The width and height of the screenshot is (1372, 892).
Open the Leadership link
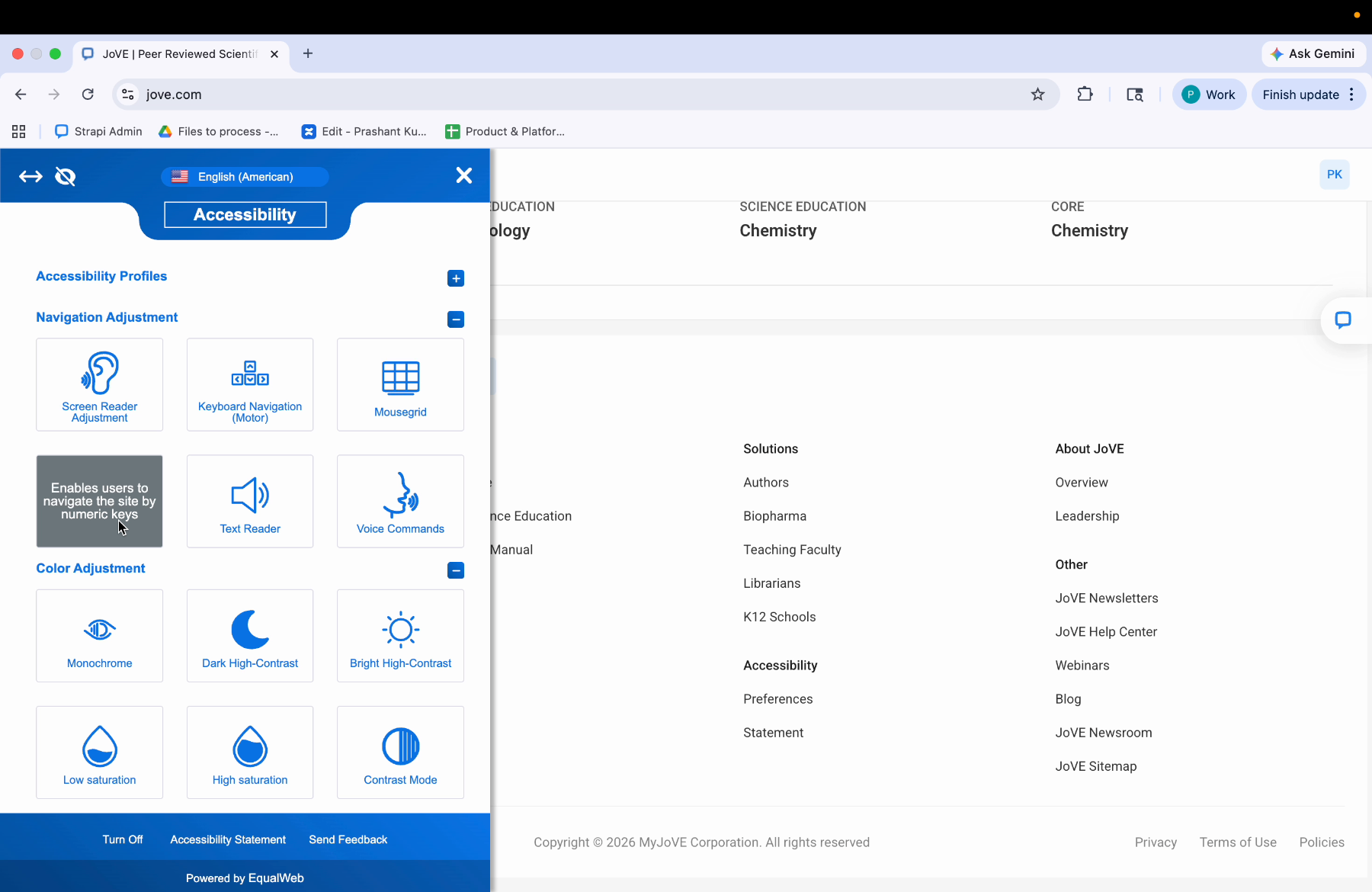point(1087,516)
